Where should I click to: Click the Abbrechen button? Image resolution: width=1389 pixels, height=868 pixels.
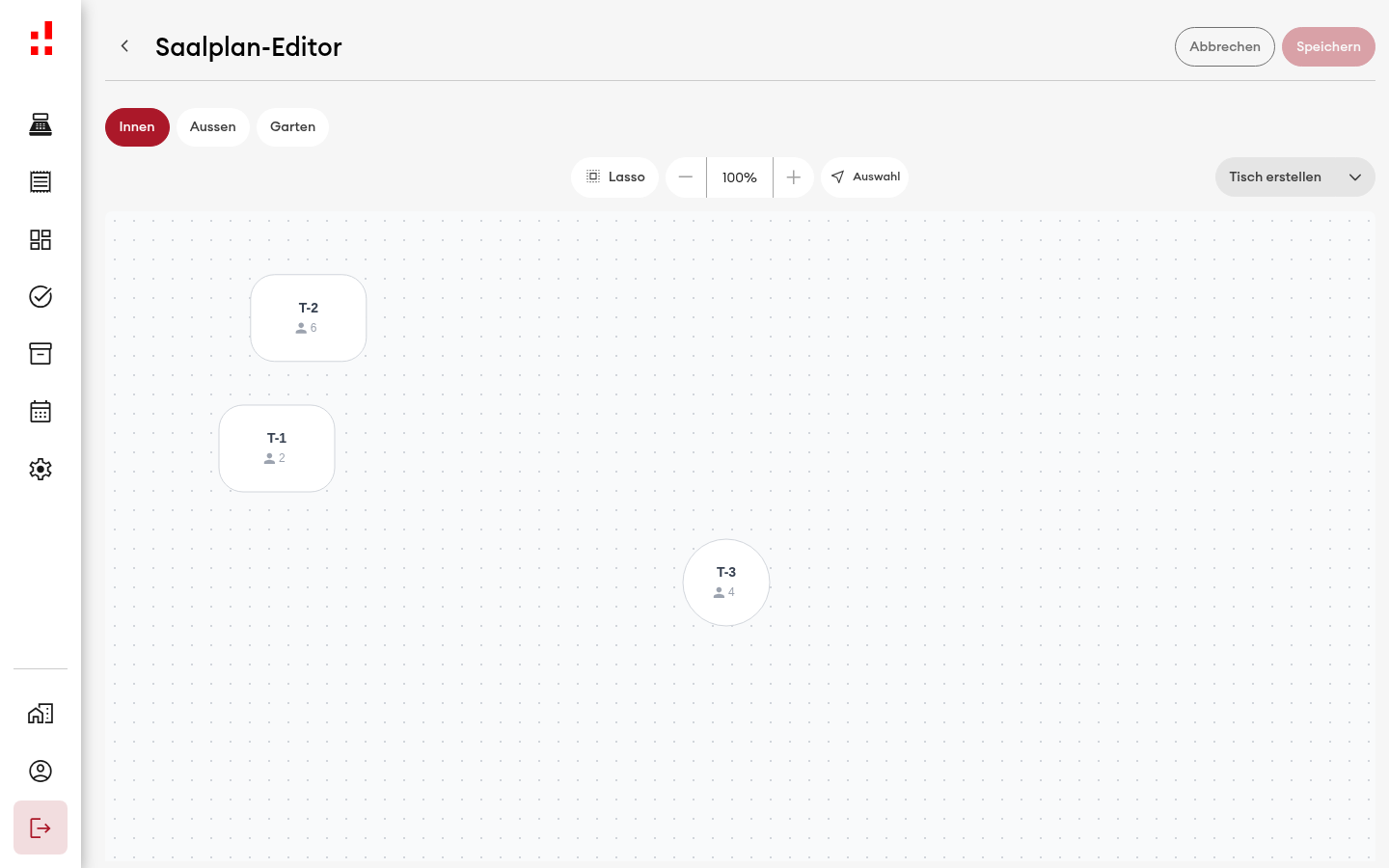1225,46
